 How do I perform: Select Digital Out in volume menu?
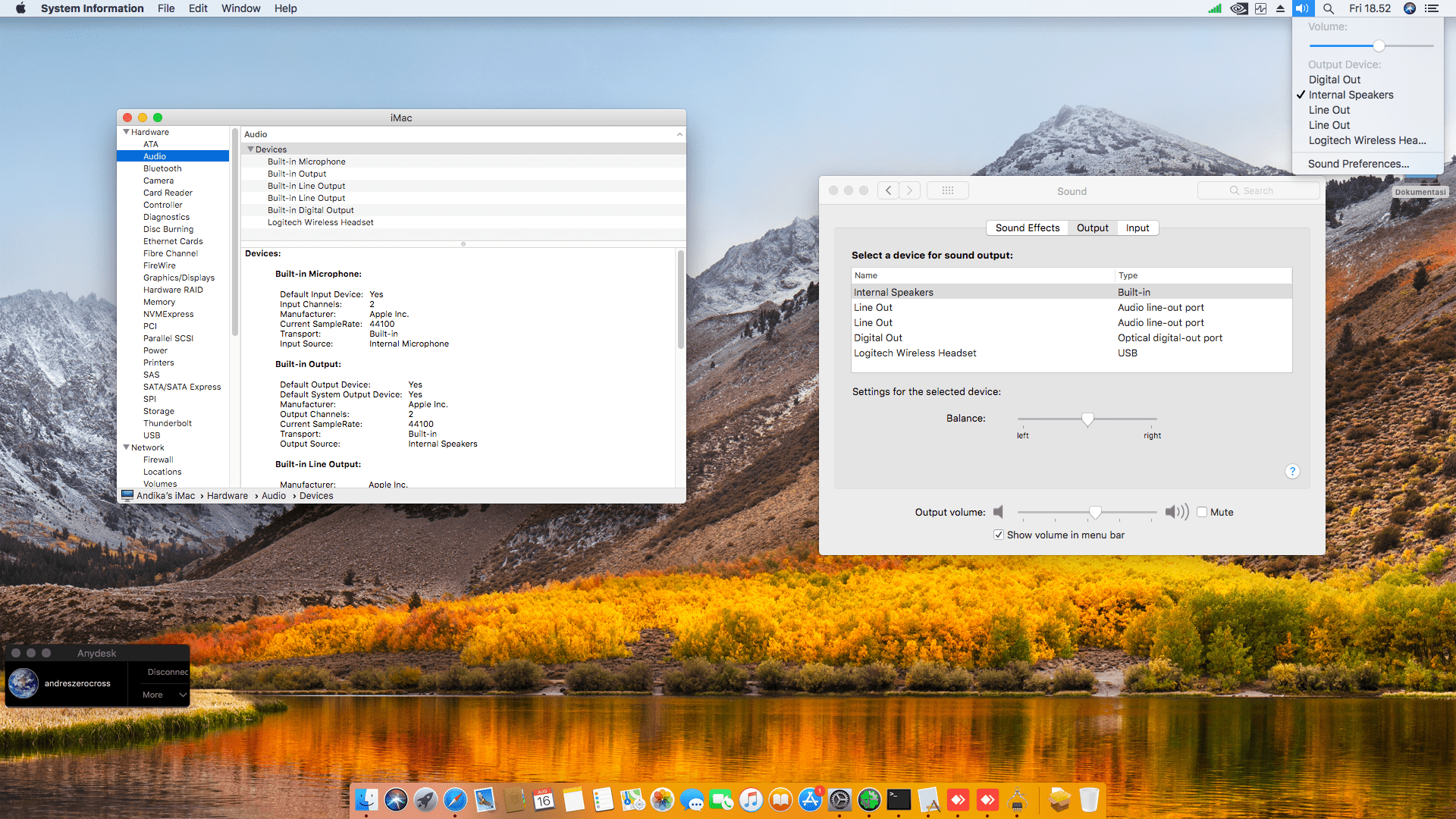[x=1334, y=80]
